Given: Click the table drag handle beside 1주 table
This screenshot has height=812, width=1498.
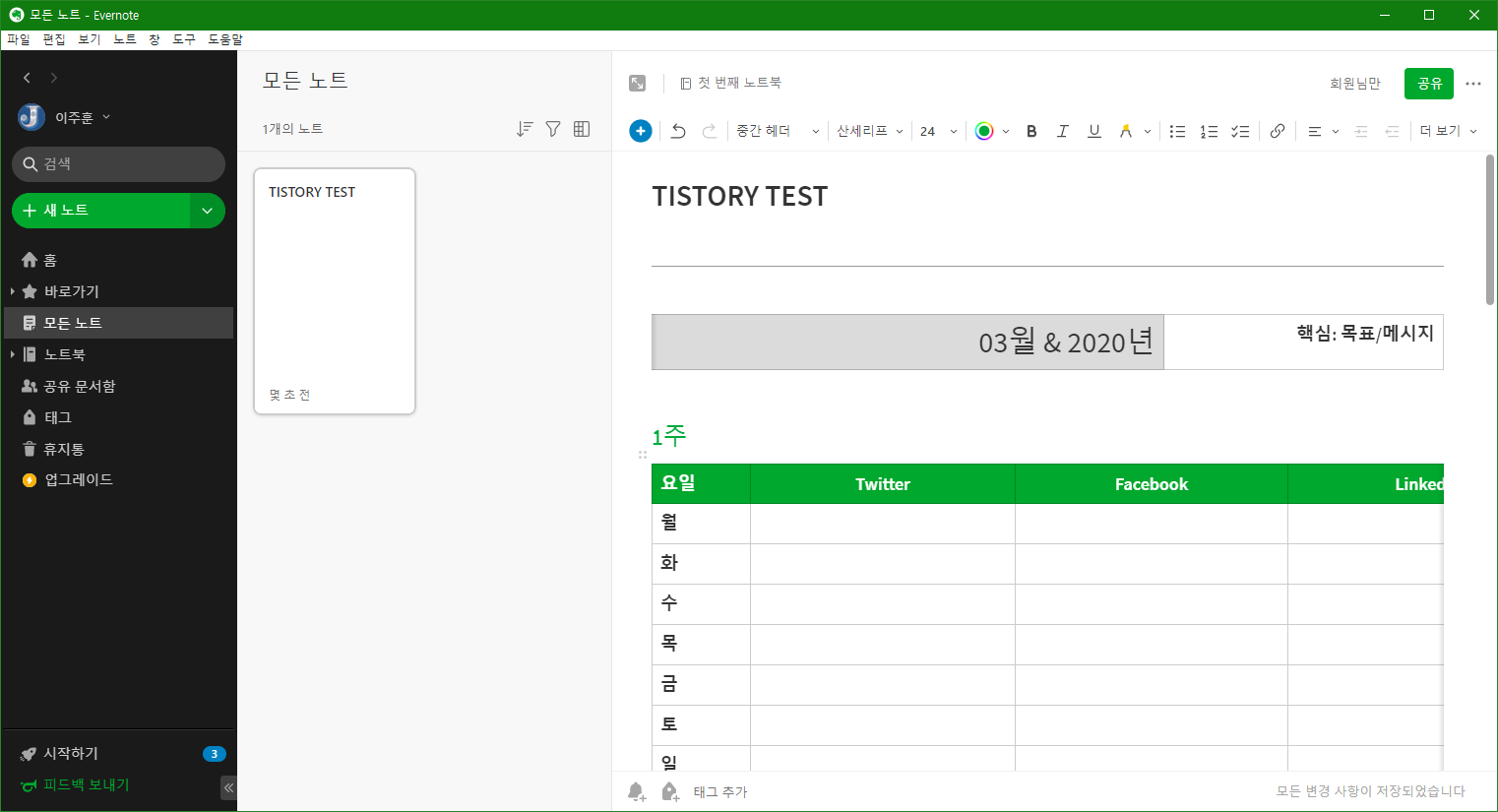Looking at the screenshot, I should pyautogui.click(x=643, y=455).
